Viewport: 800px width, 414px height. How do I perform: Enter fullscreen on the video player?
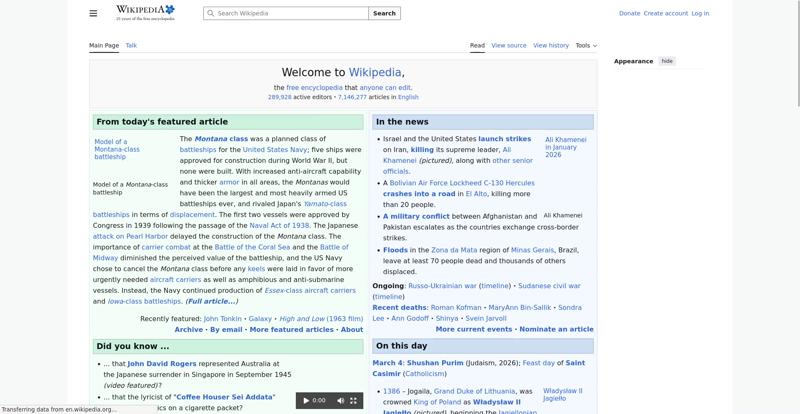353,400
